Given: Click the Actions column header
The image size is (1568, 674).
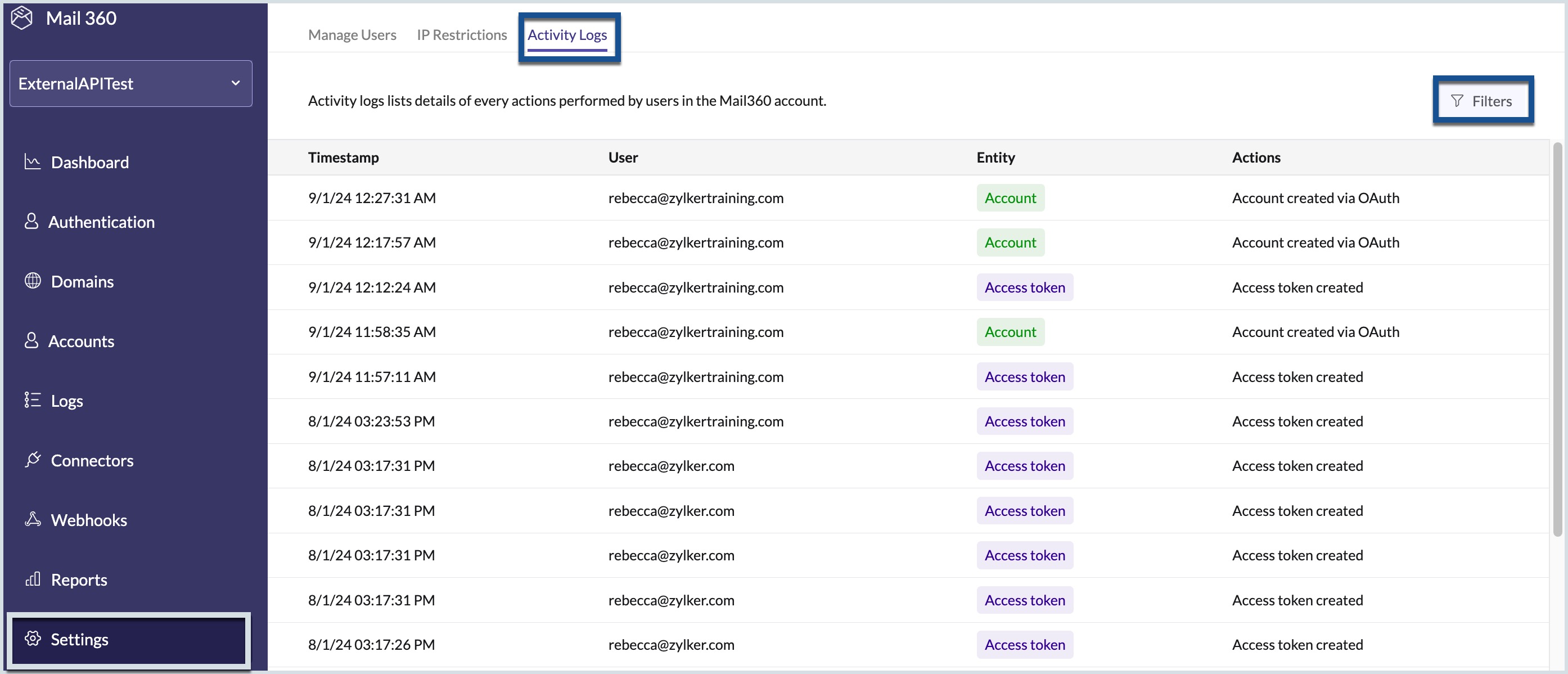Looking at the screenshot, I should pyautogui.click(x=1256, y=157).
